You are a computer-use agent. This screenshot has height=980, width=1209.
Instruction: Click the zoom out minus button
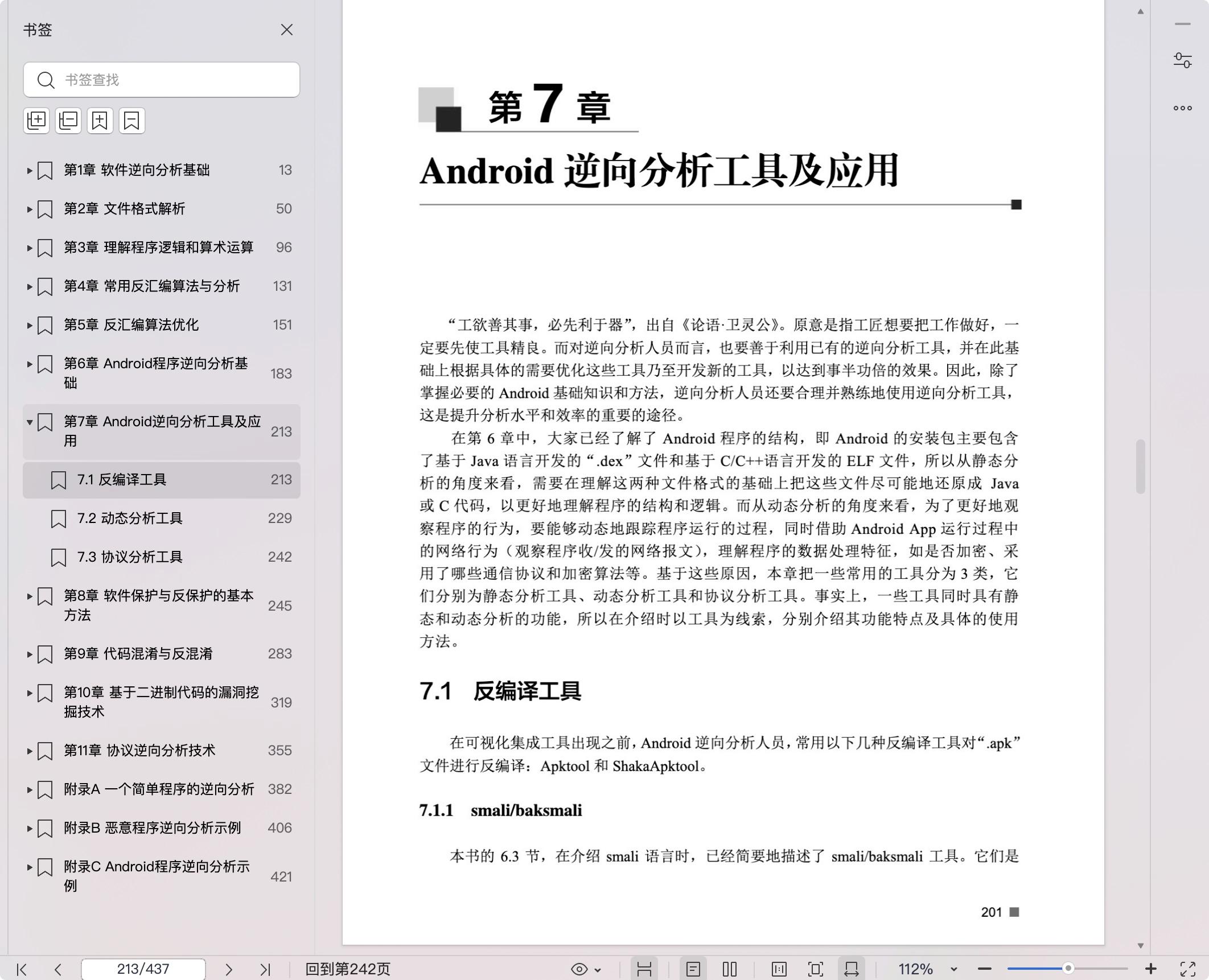[985, 969]
